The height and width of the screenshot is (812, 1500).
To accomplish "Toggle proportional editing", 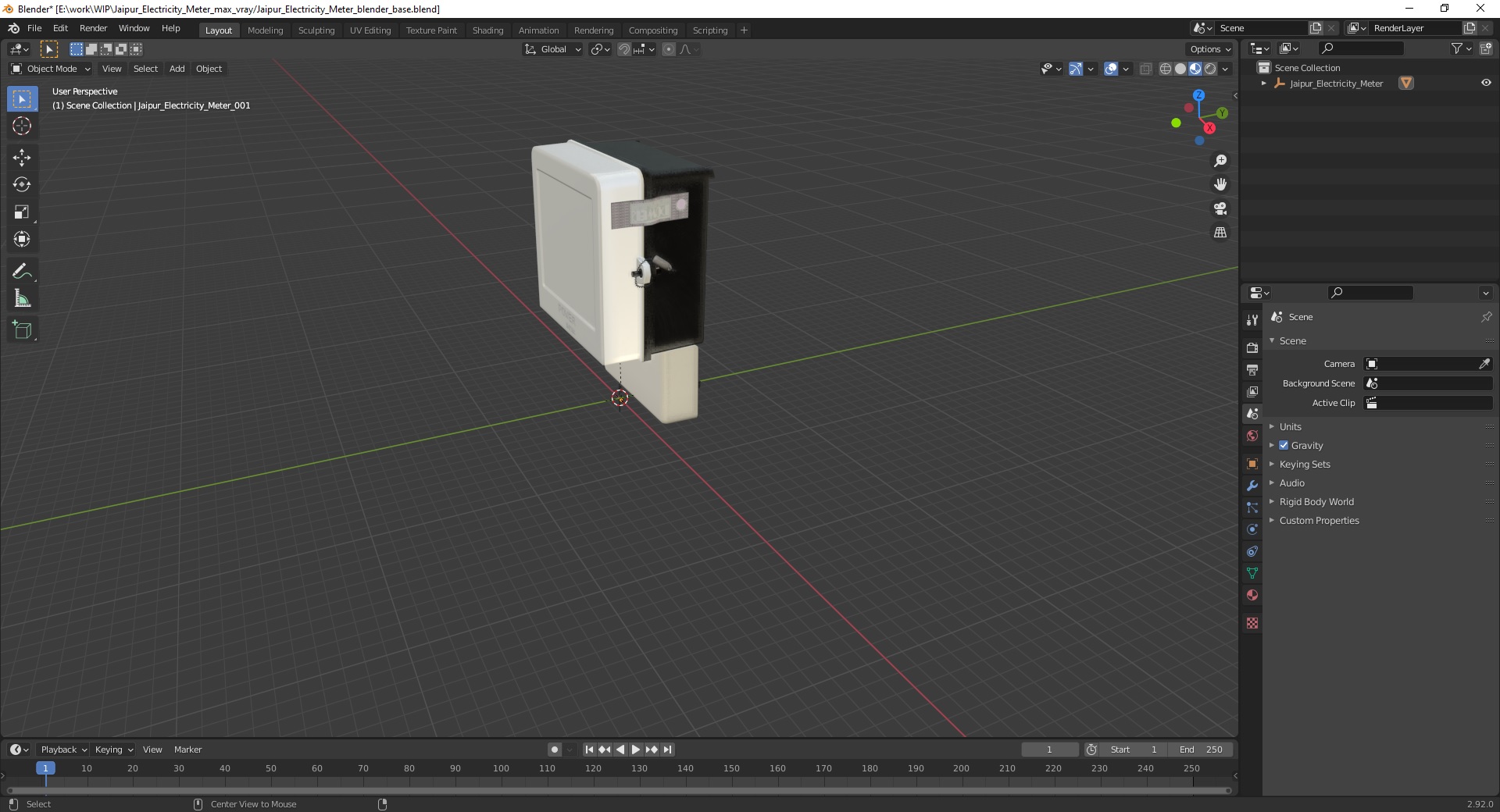I will (x=669, y=49).
